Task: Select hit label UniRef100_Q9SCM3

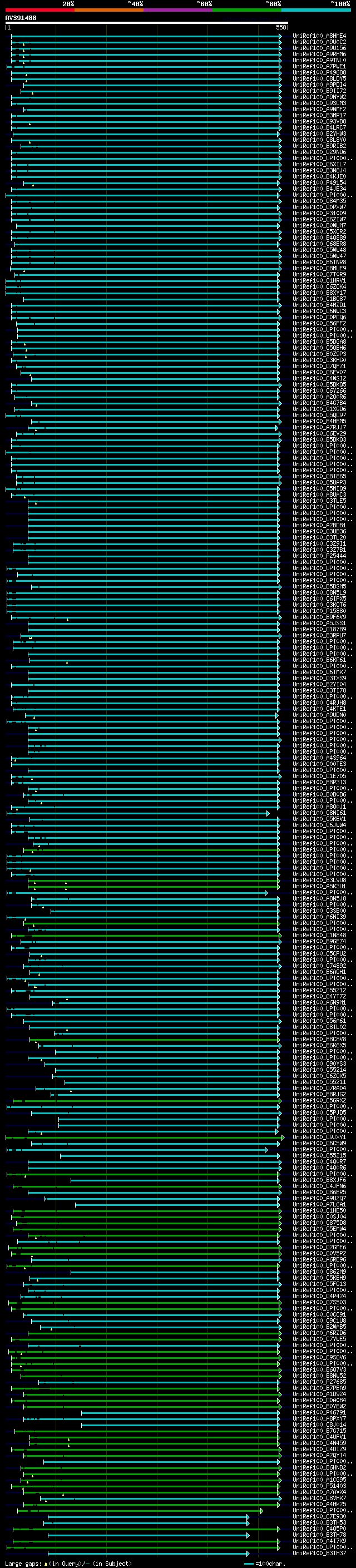Action: click(319, 103)
